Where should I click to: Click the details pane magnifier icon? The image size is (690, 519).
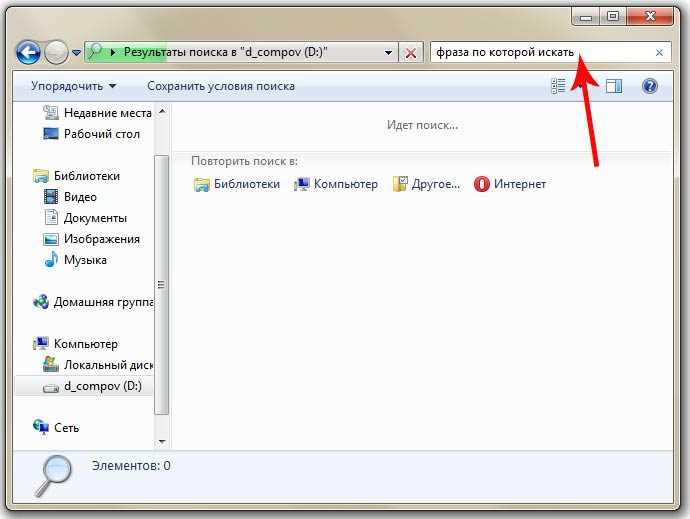coord(53,476)
